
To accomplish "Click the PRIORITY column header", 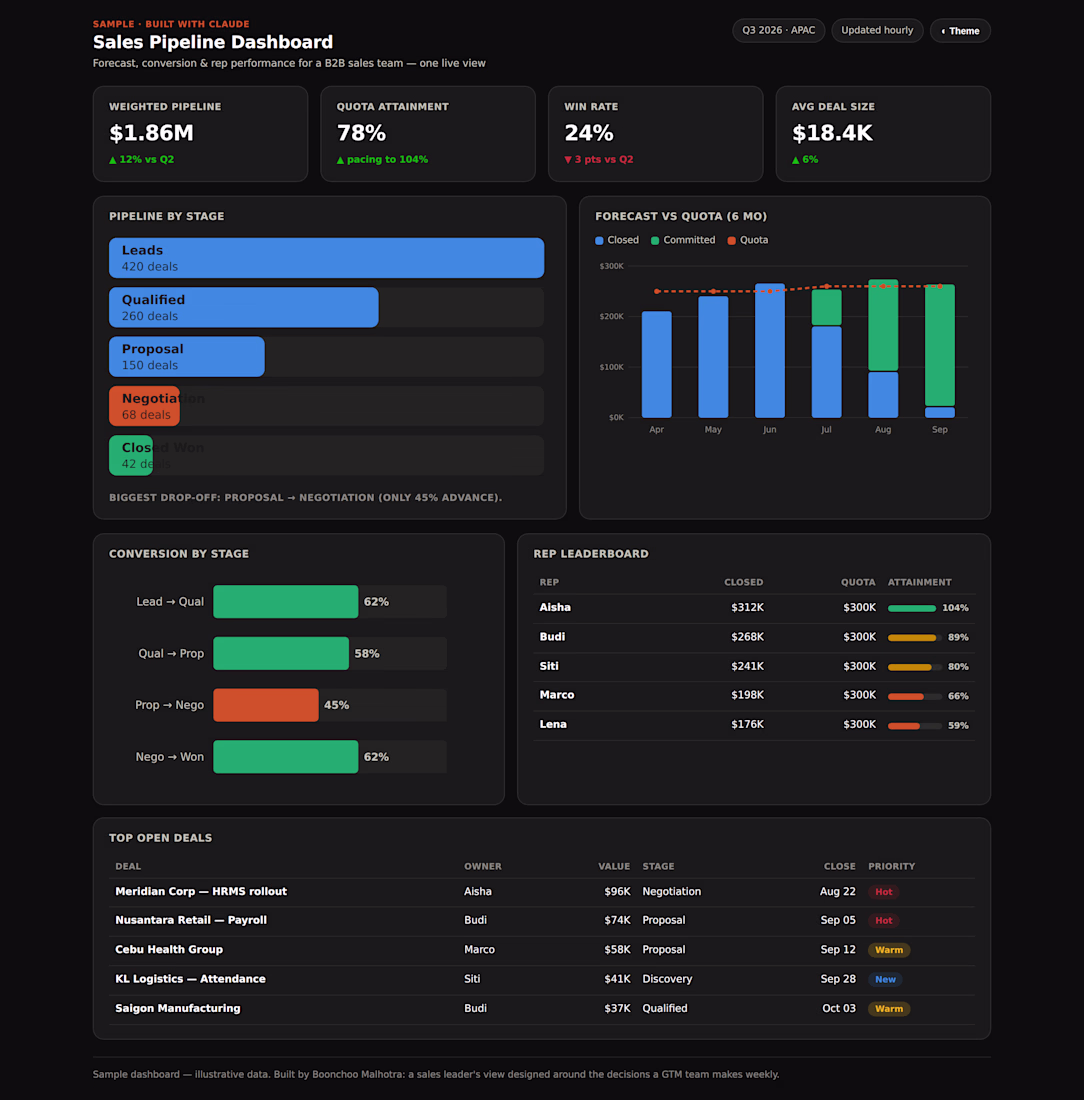I will 892,866.
